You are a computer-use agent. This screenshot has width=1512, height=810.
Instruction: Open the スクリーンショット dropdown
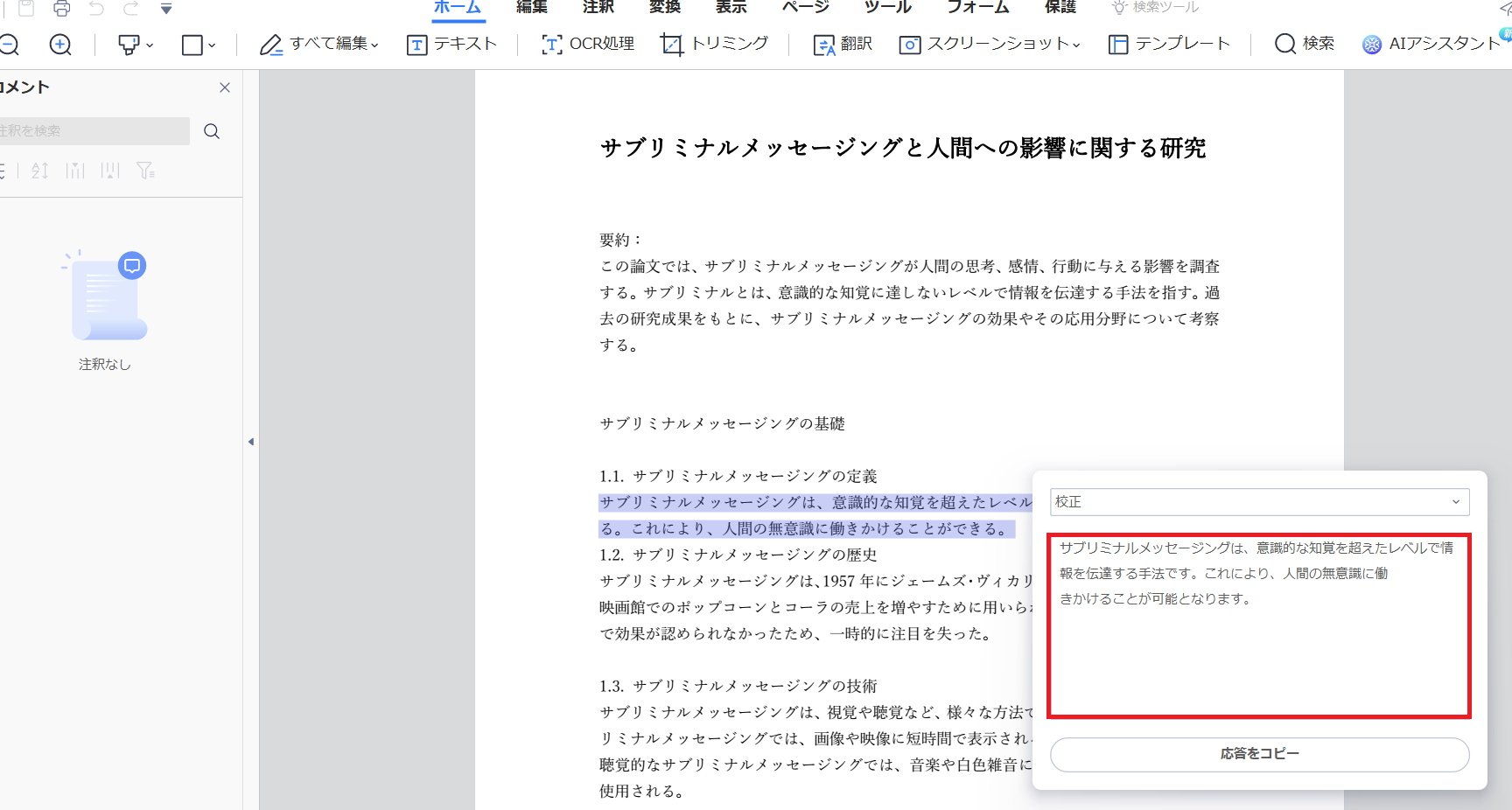pos(990,44)
